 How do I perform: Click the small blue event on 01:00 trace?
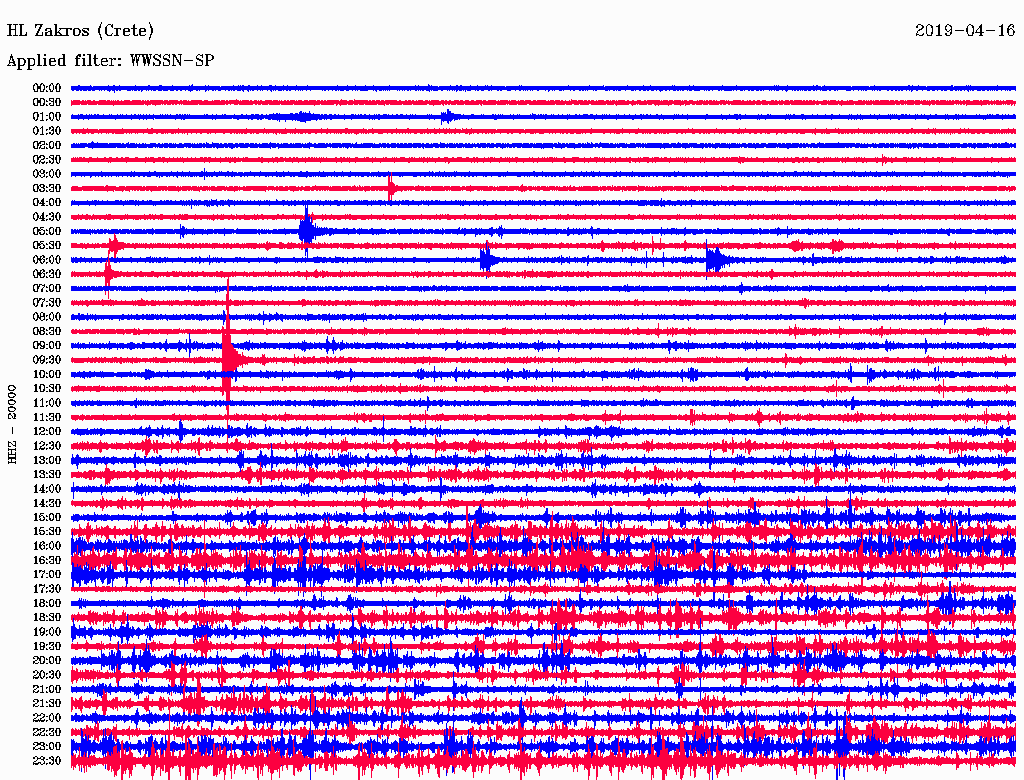coord(448,116)
